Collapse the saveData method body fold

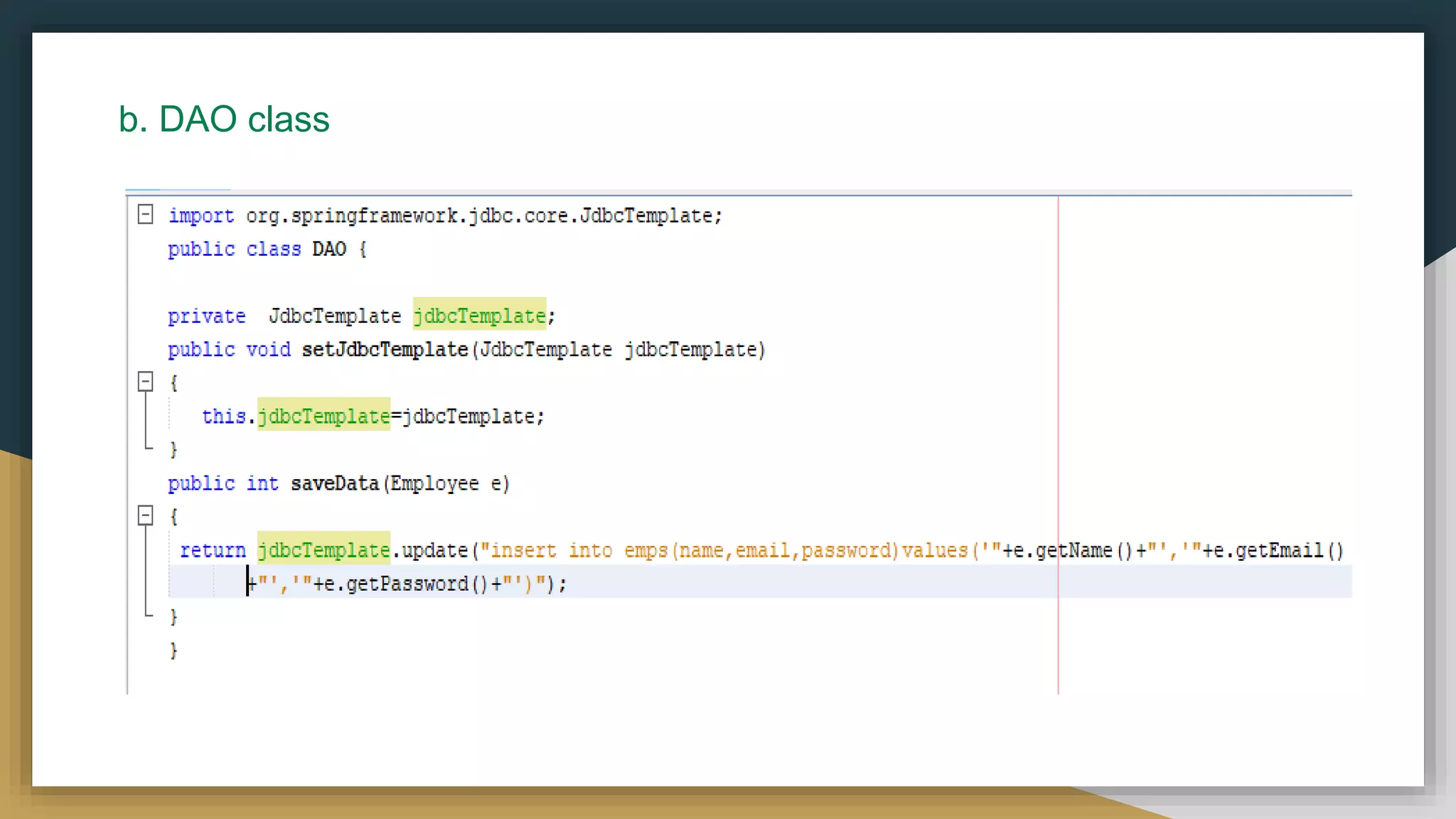pos(145,515)
